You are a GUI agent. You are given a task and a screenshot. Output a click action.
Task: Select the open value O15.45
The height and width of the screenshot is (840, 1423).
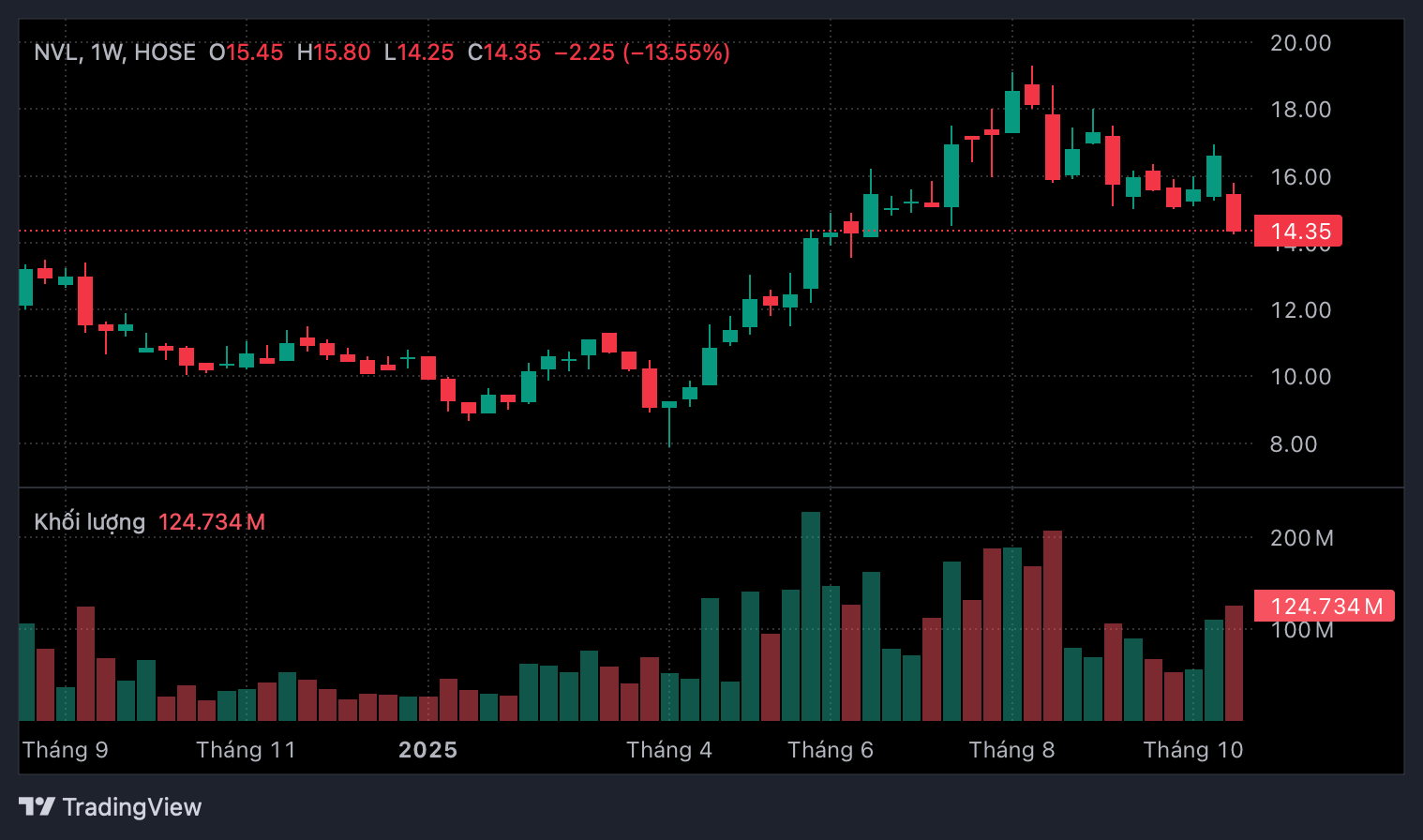pos(246,52)
